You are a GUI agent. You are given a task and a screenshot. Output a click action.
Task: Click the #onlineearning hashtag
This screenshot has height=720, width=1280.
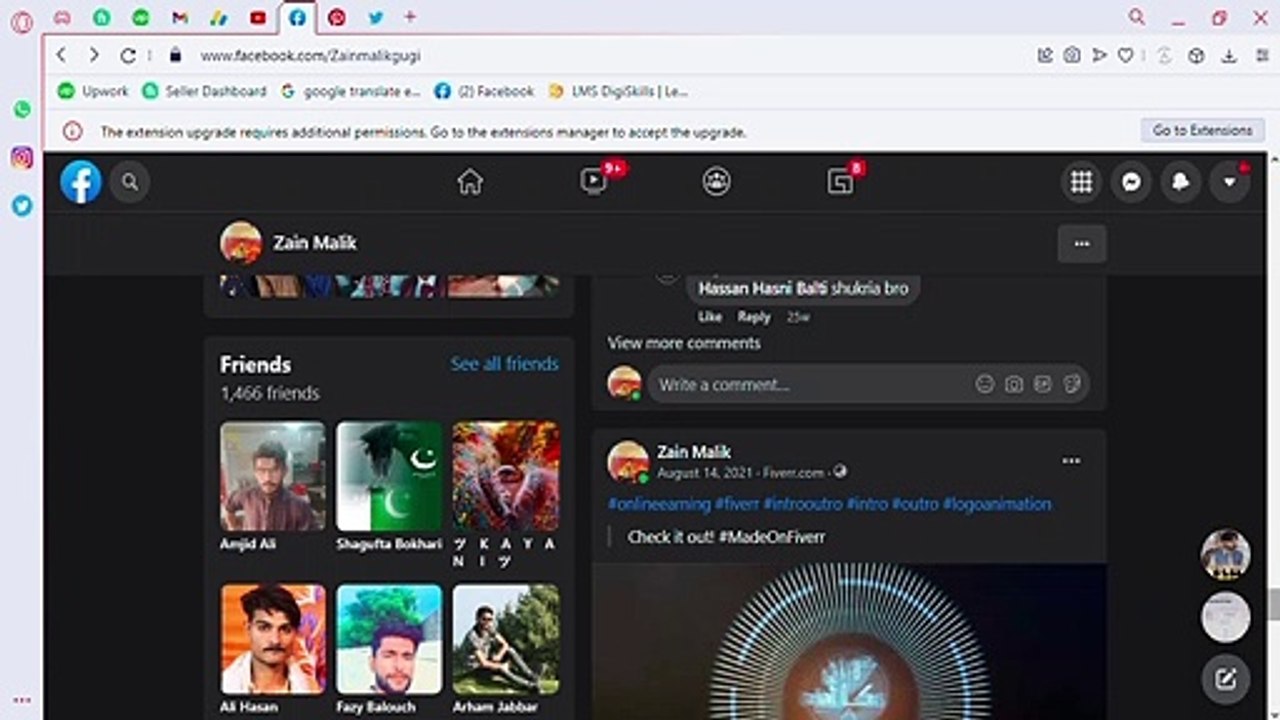coord(659,504)
